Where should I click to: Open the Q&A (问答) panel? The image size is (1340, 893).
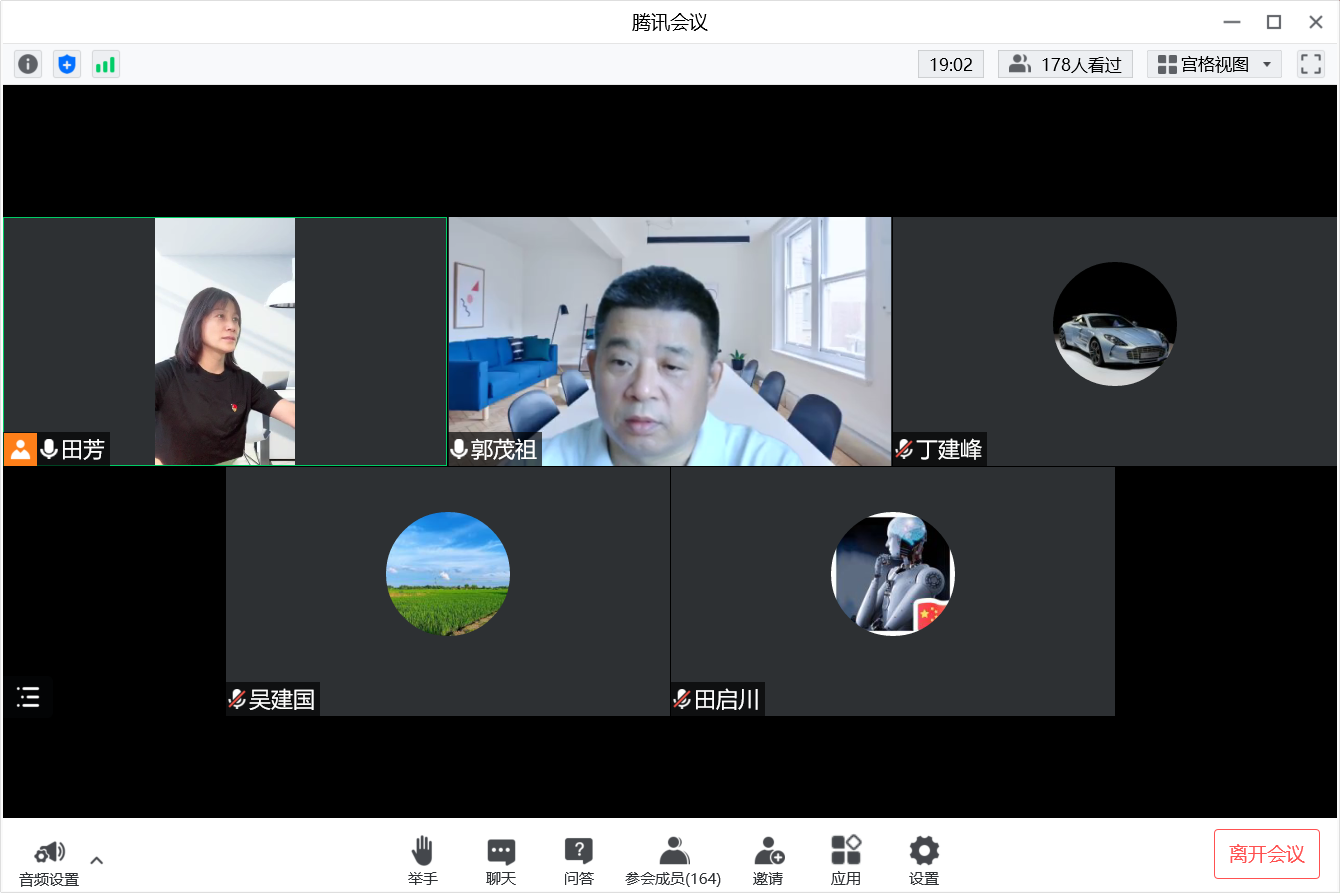[578, 861]
